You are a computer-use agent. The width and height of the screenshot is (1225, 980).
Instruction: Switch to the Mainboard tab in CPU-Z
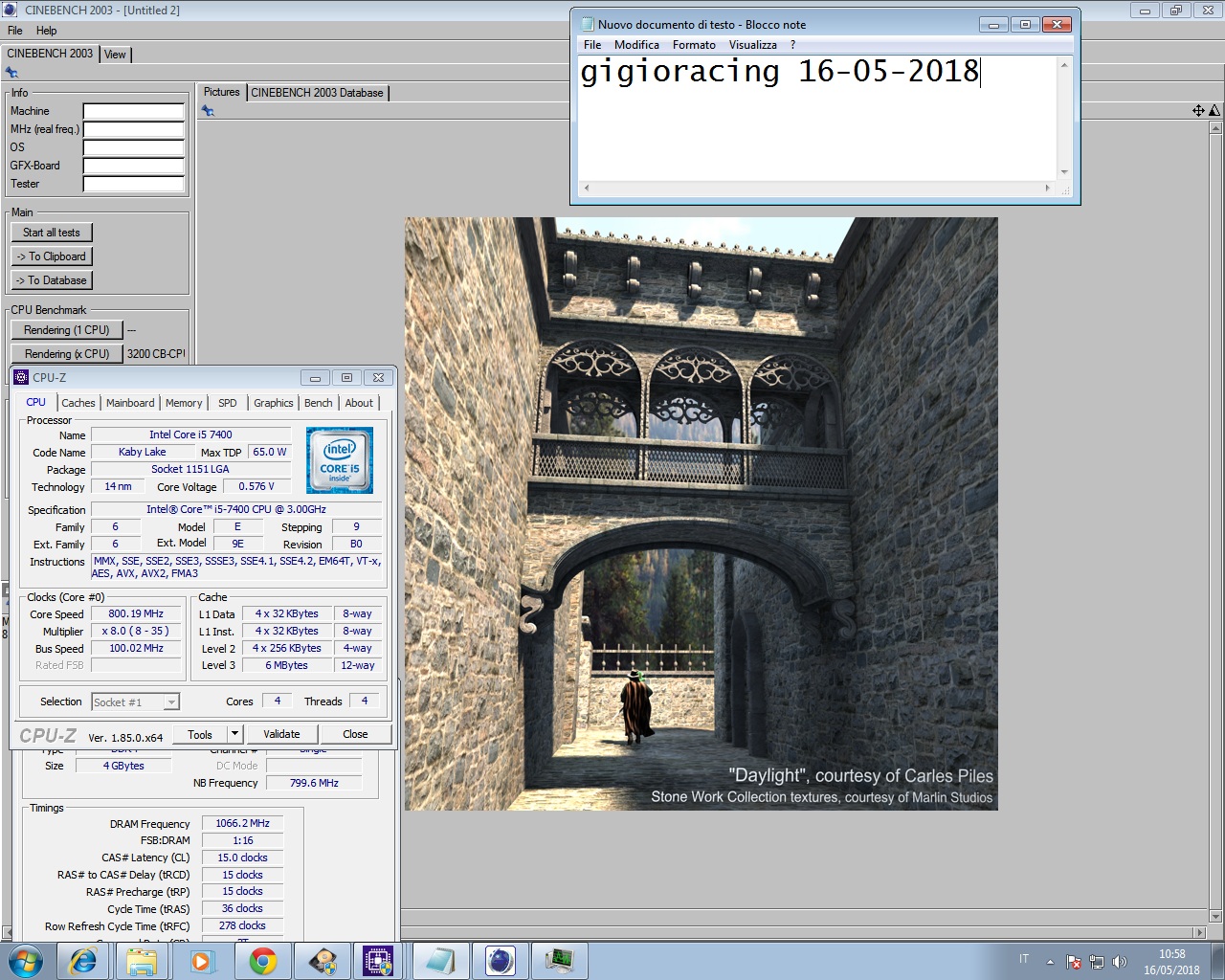pos(130,403)
